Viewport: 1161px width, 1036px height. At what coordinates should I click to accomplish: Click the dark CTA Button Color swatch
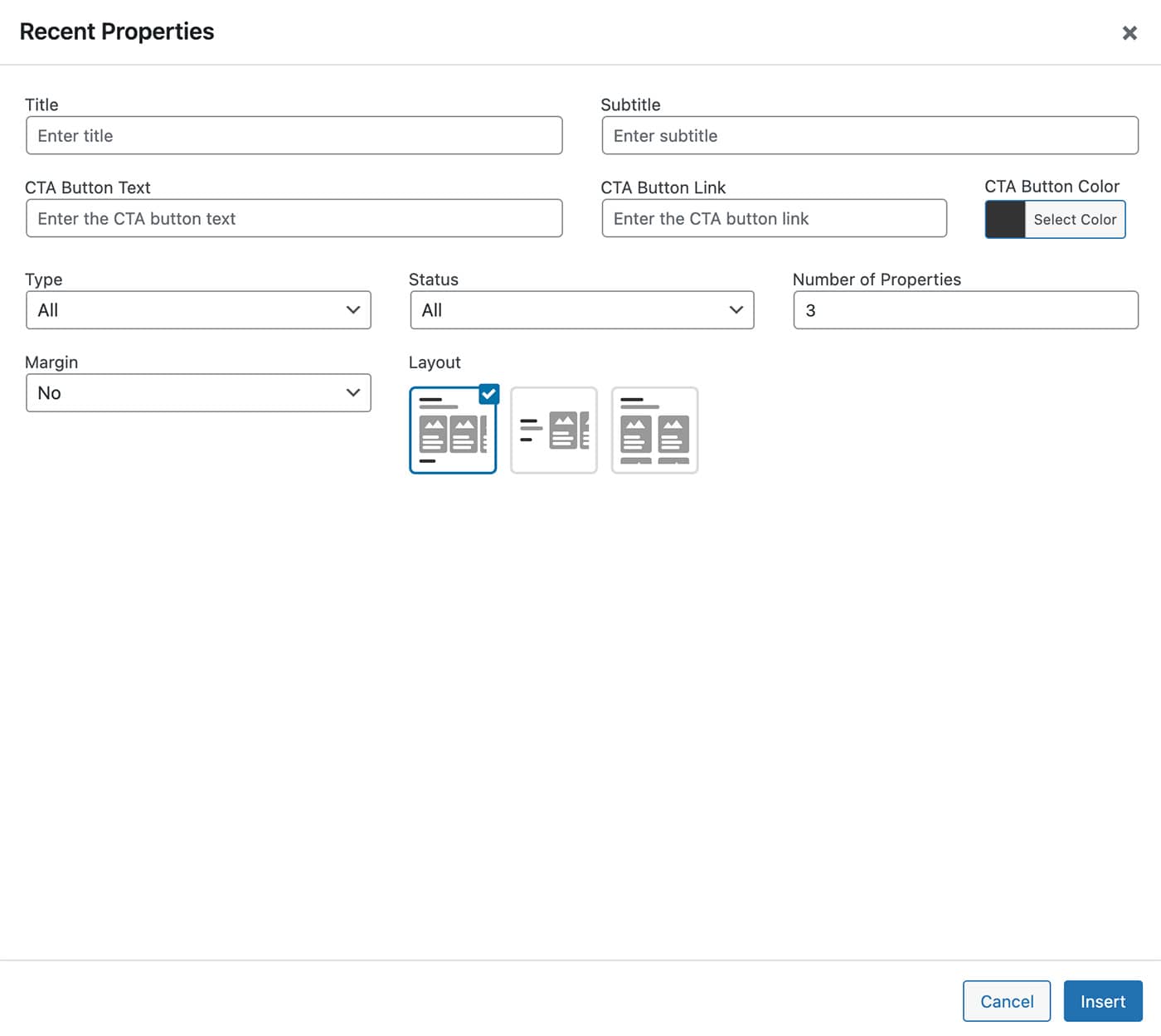1005,220
